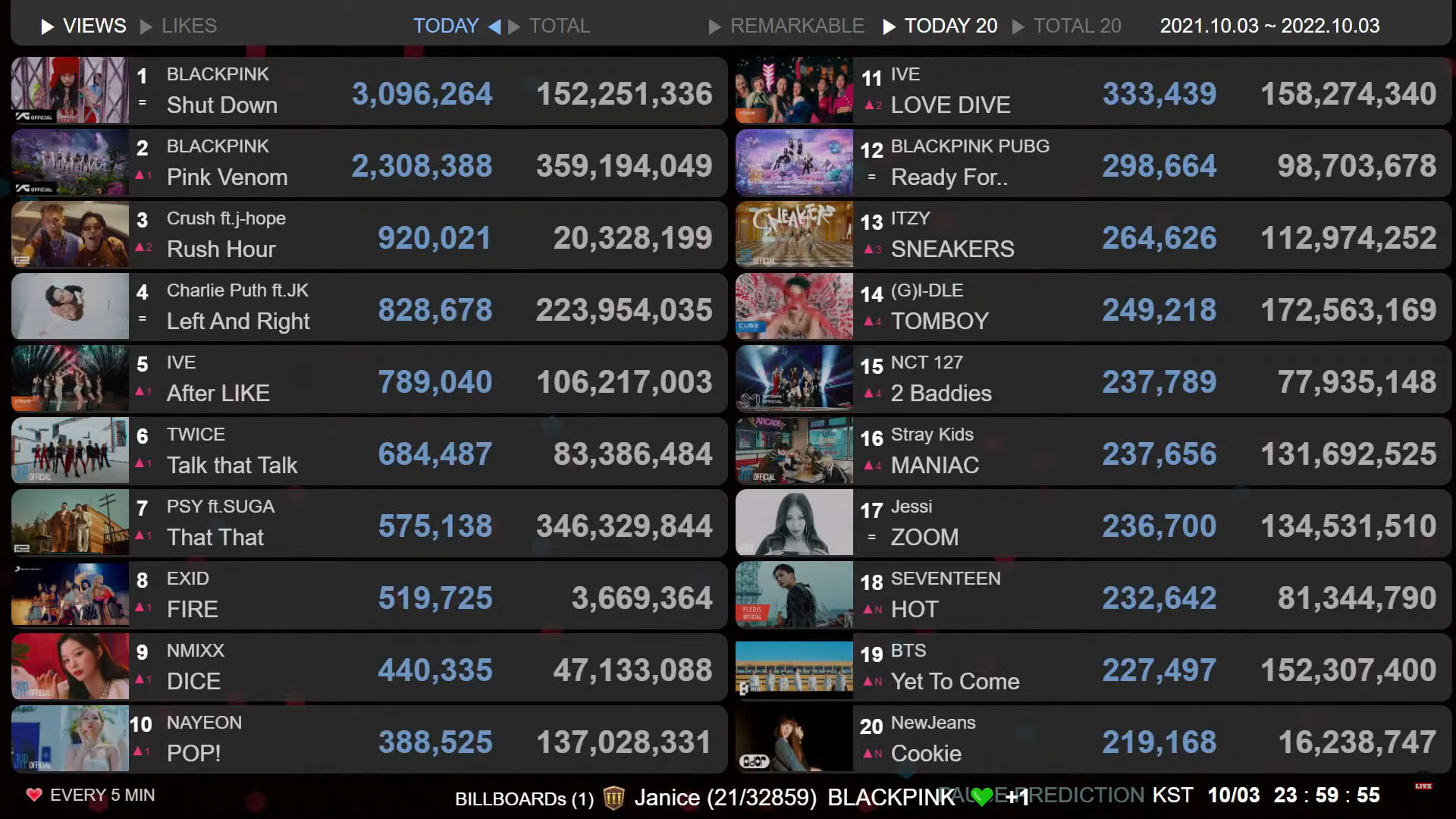Open the BLACKPINK PUBG Ready For thumbnail
Image resolution: width=1456 pixels, height=819 pixels.
point(794,162)
